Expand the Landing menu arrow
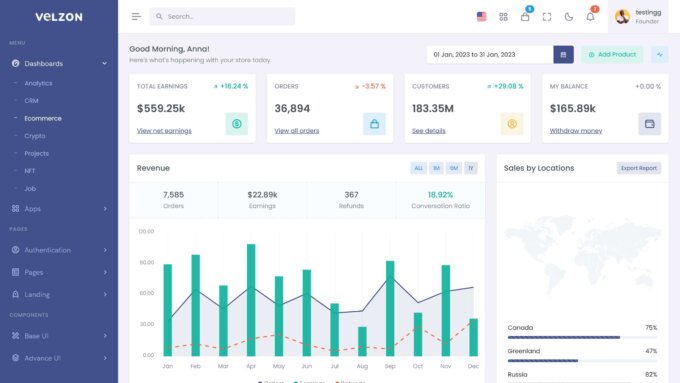 click(105, 294)
